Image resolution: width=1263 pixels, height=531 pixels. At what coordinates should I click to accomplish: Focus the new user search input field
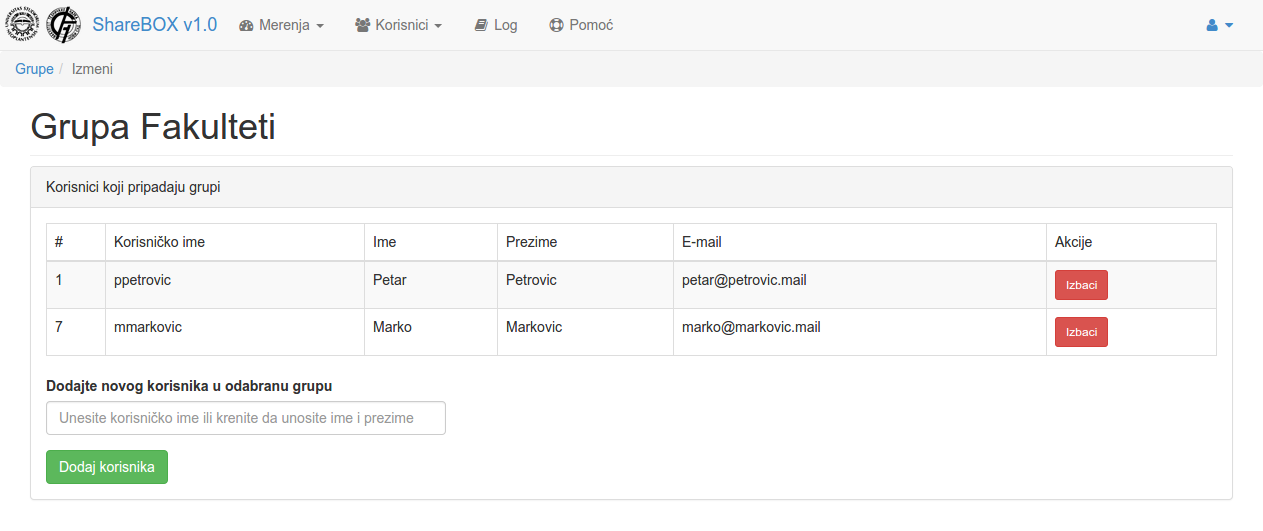pos(246,418)
